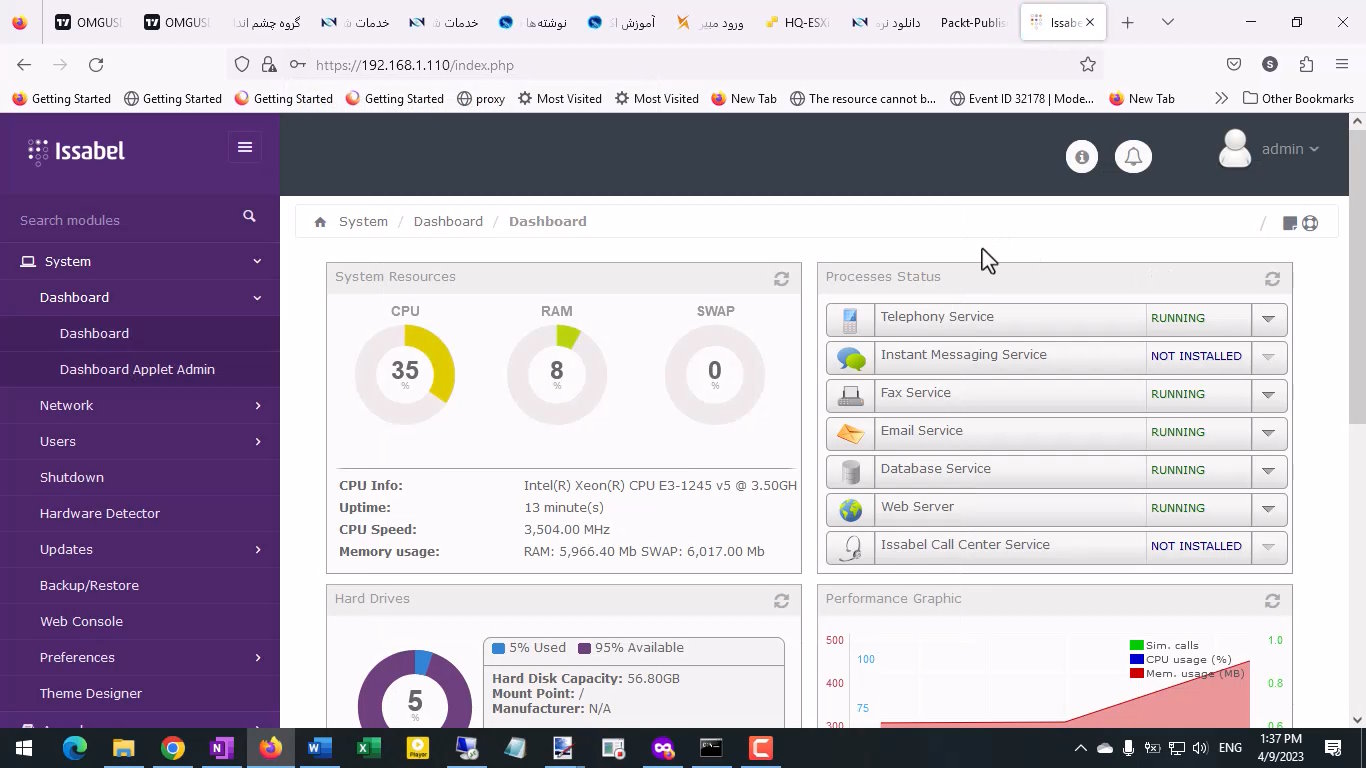Click the purple 95% Available legend swatch
The height and width of the screenshot is (768, 1366).
(584, 648)
